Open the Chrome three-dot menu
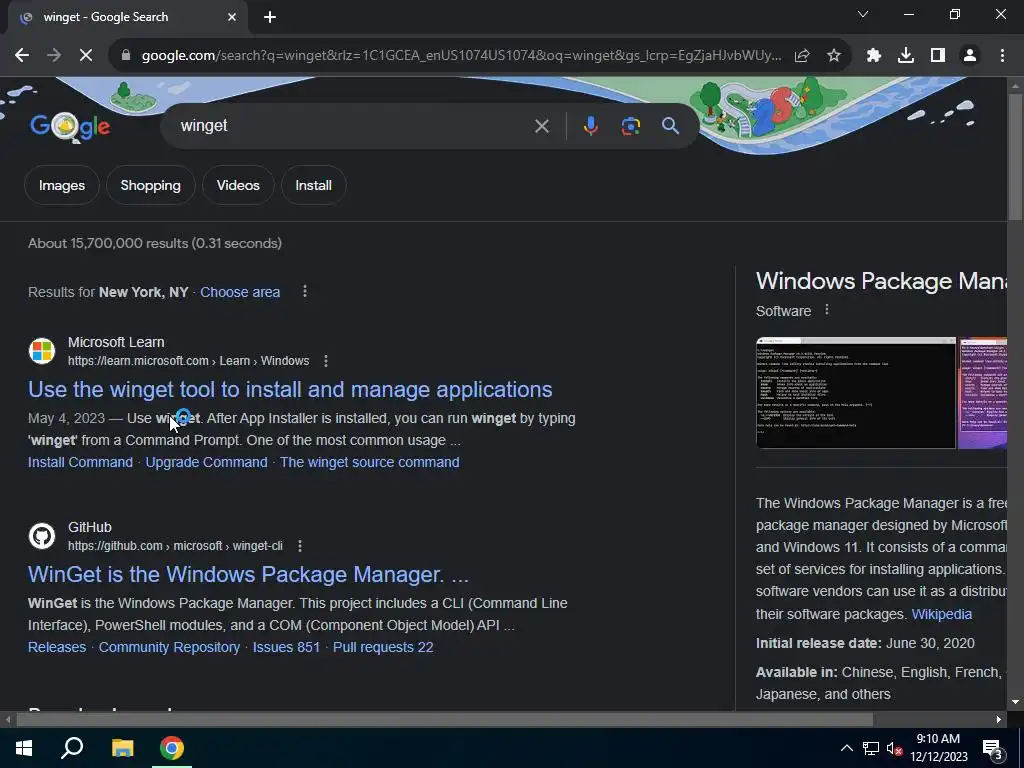This screenshot has height=768, width=1024. (1002, 56)
